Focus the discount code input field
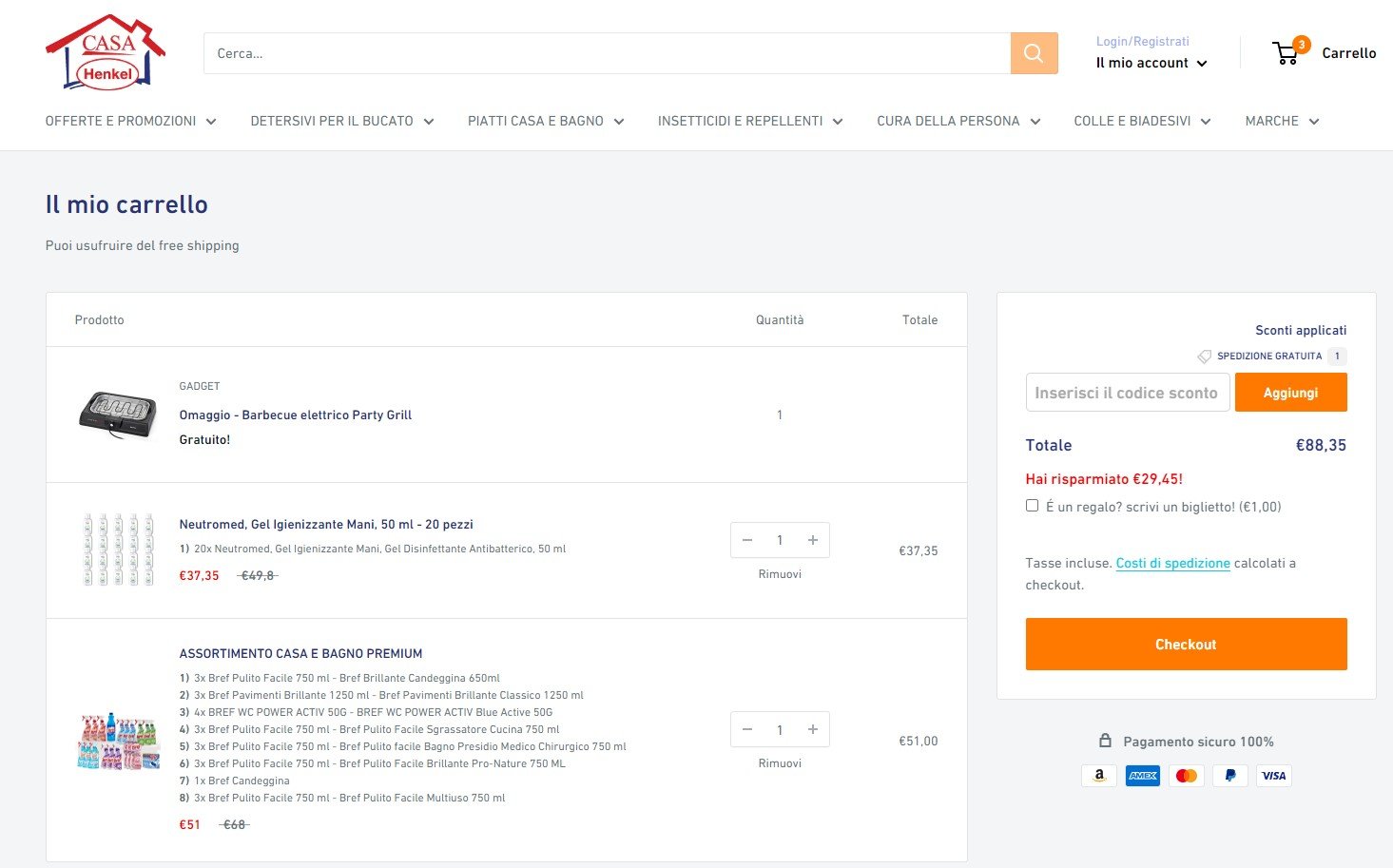 (x=1127, y=393)
